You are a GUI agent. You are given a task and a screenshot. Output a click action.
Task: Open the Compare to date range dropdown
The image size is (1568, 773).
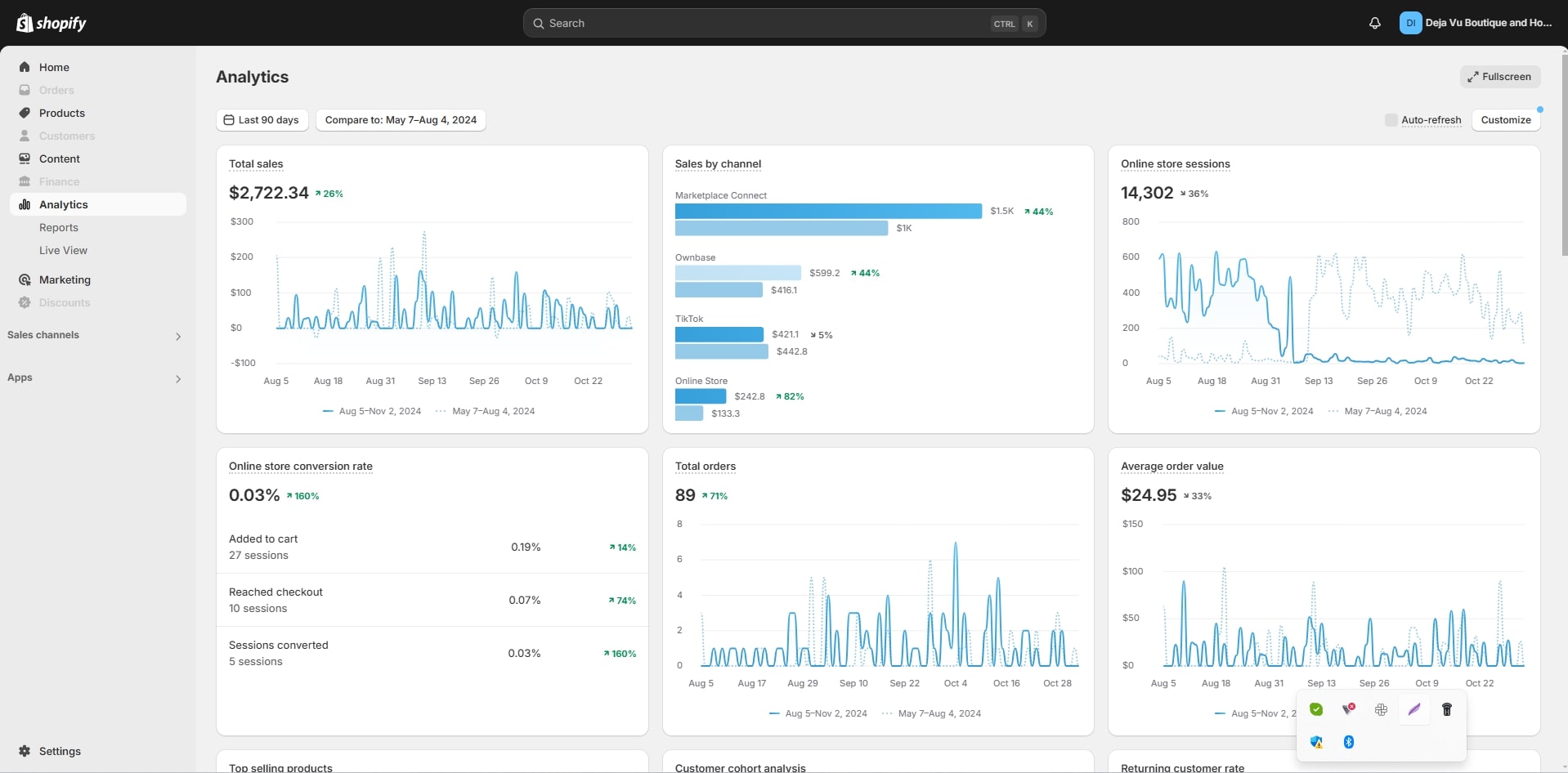401,120
